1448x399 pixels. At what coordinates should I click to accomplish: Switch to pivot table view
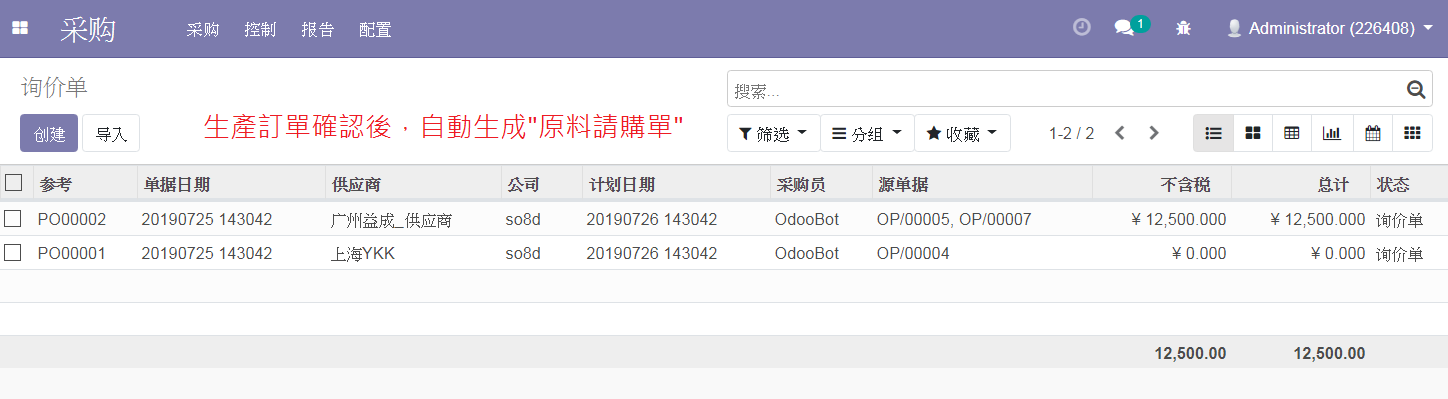coord(1292,133)
